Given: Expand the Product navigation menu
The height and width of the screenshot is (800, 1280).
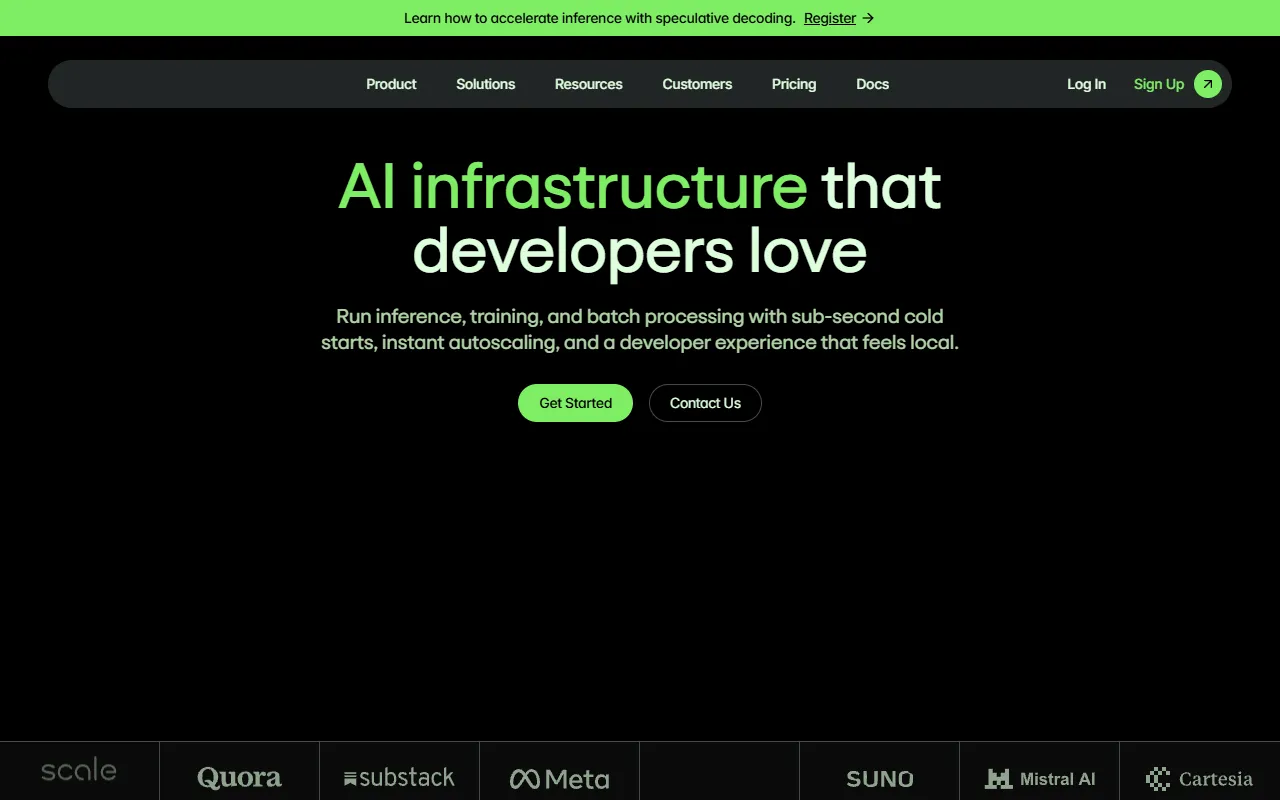Looking at the screenshot, I should (x=391, y=84).
